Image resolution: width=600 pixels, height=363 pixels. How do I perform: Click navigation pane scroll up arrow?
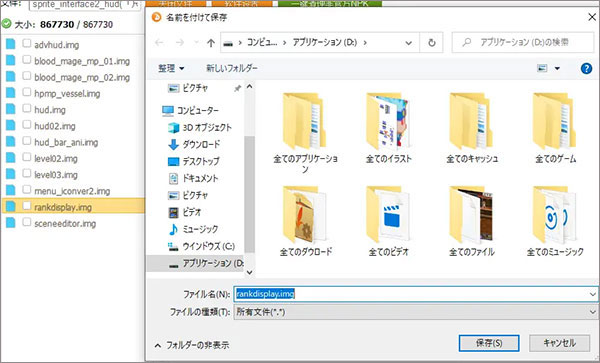[x=249, y=87]
